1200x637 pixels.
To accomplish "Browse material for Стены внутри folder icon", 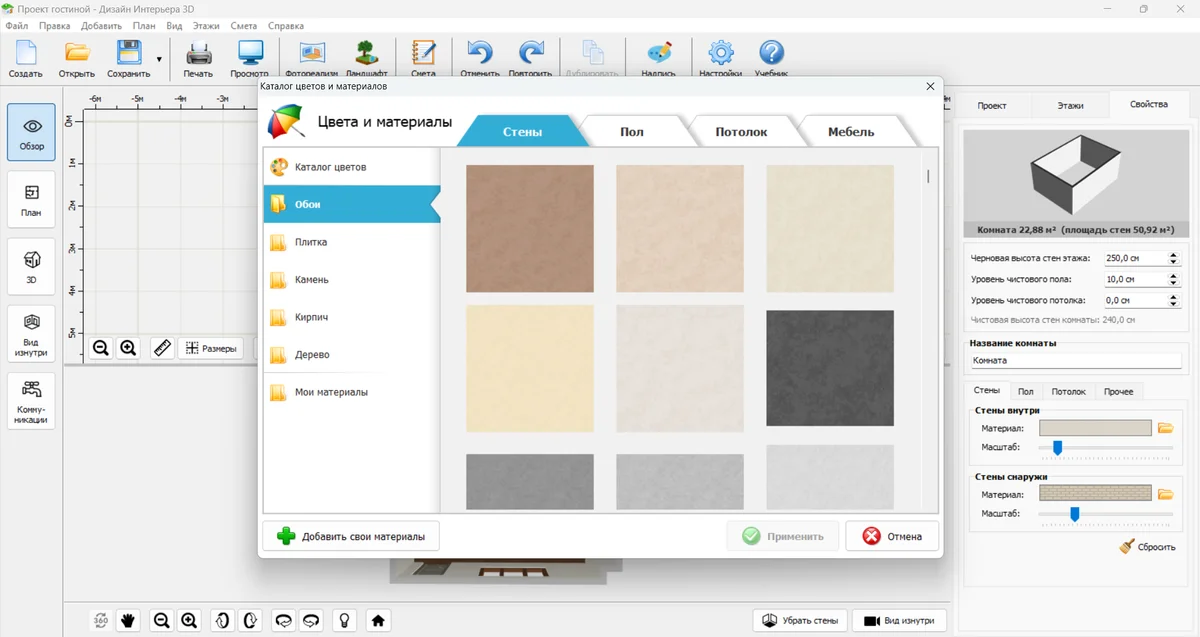I will pyautogui.click(x=1165, y=428).
